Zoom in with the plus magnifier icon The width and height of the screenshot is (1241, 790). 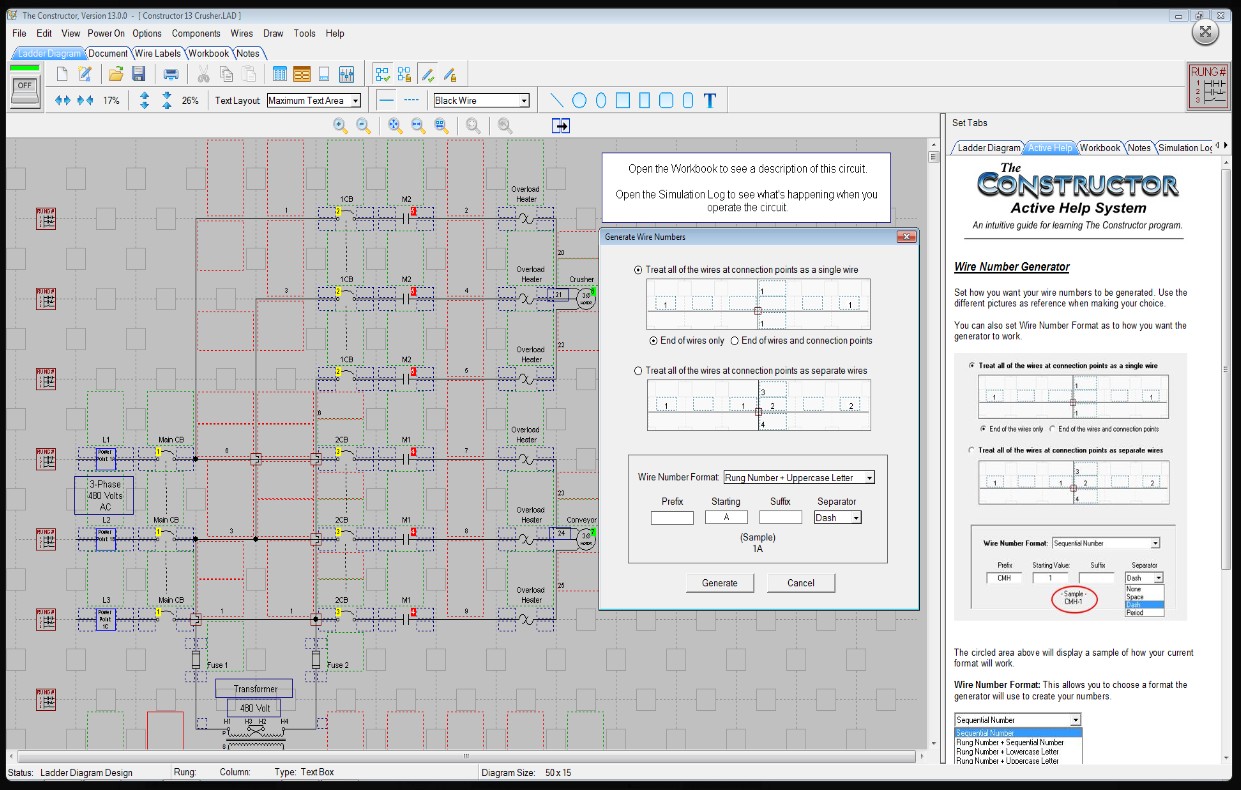tap(341, 125)
